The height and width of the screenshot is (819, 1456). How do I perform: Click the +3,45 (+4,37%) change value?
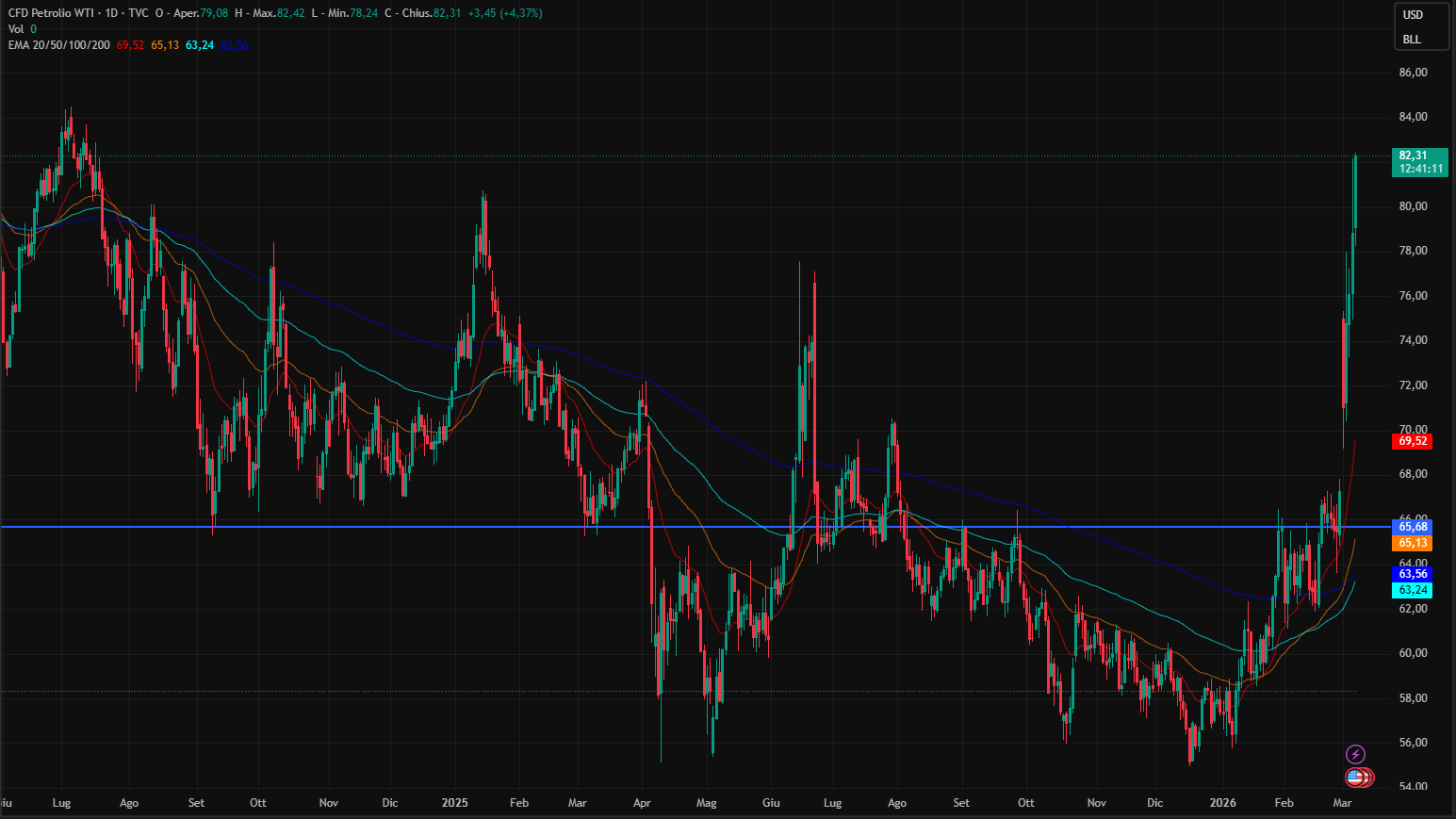point(505,13)
